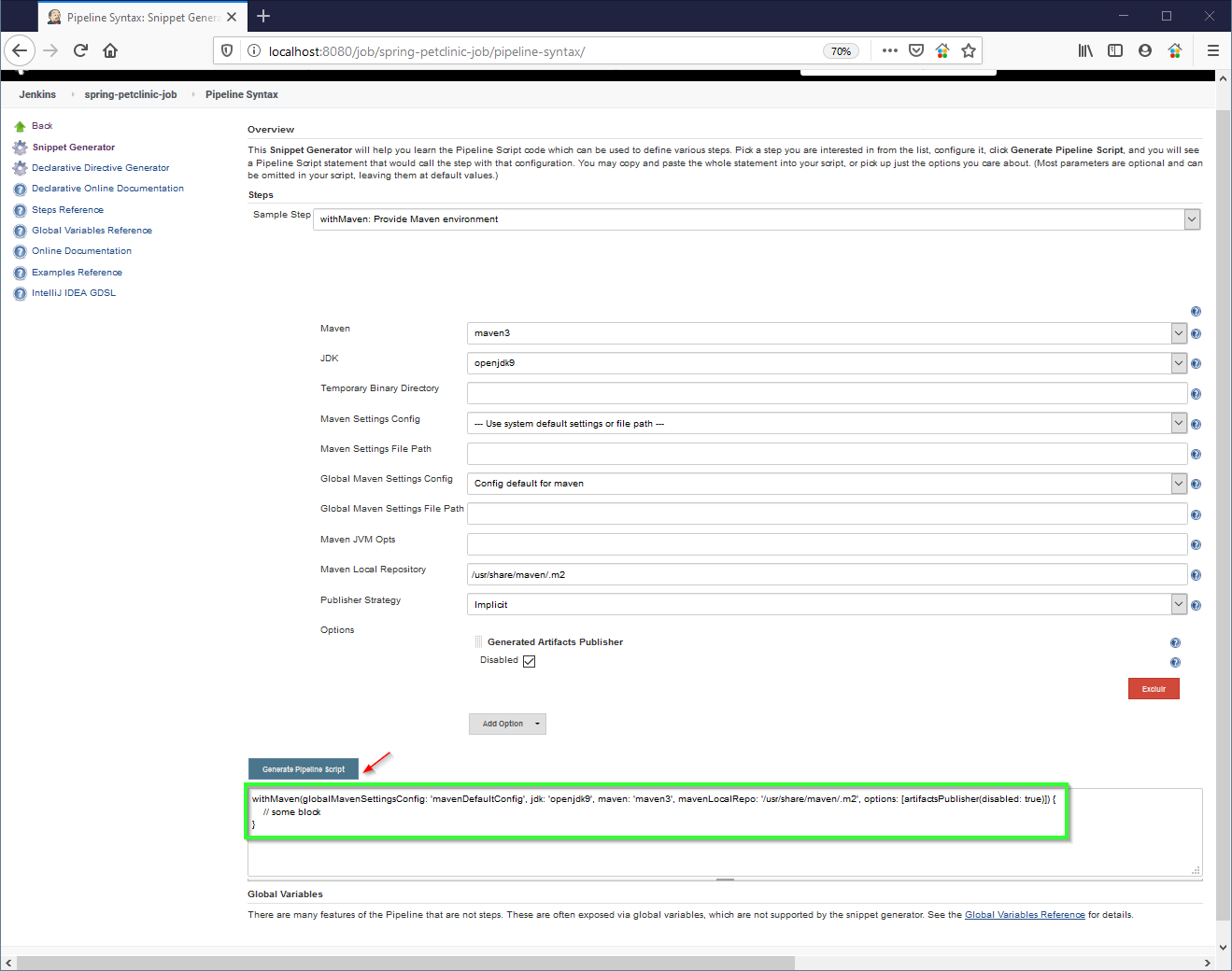Click the help icon next to the JDK field
Image resolution: width=1232 pixels, height=971 pixels.
click(1196, 364)
